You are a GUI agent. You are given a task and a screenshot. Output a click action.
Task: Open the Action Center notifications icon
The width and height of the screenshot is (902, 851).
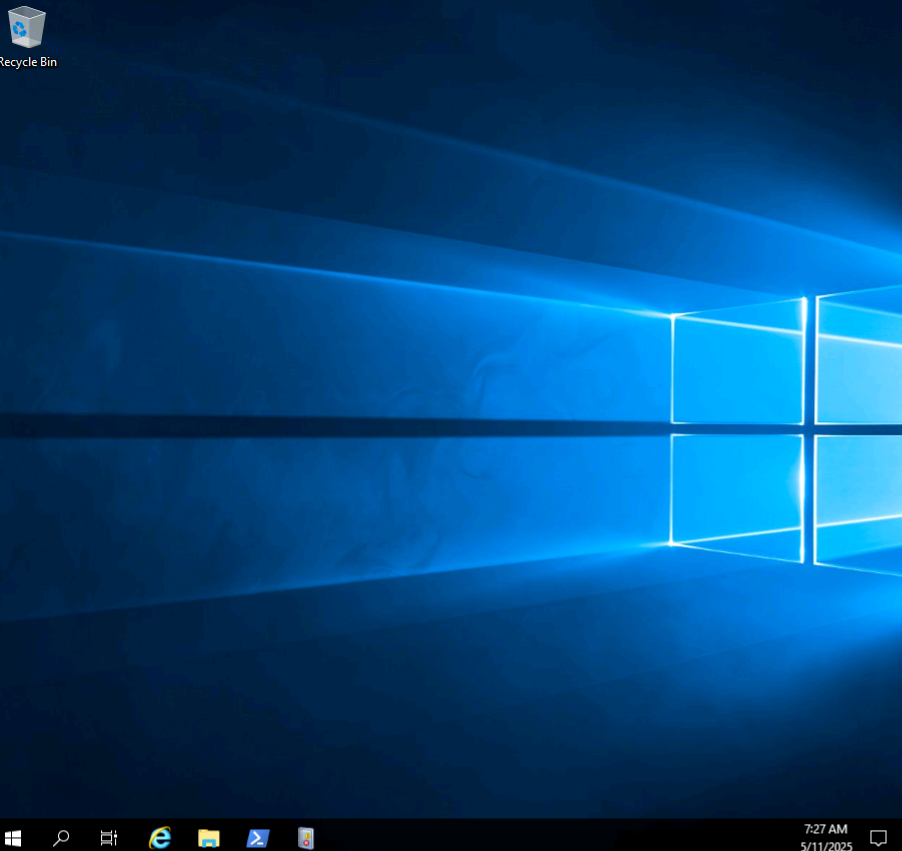(878, 838)
